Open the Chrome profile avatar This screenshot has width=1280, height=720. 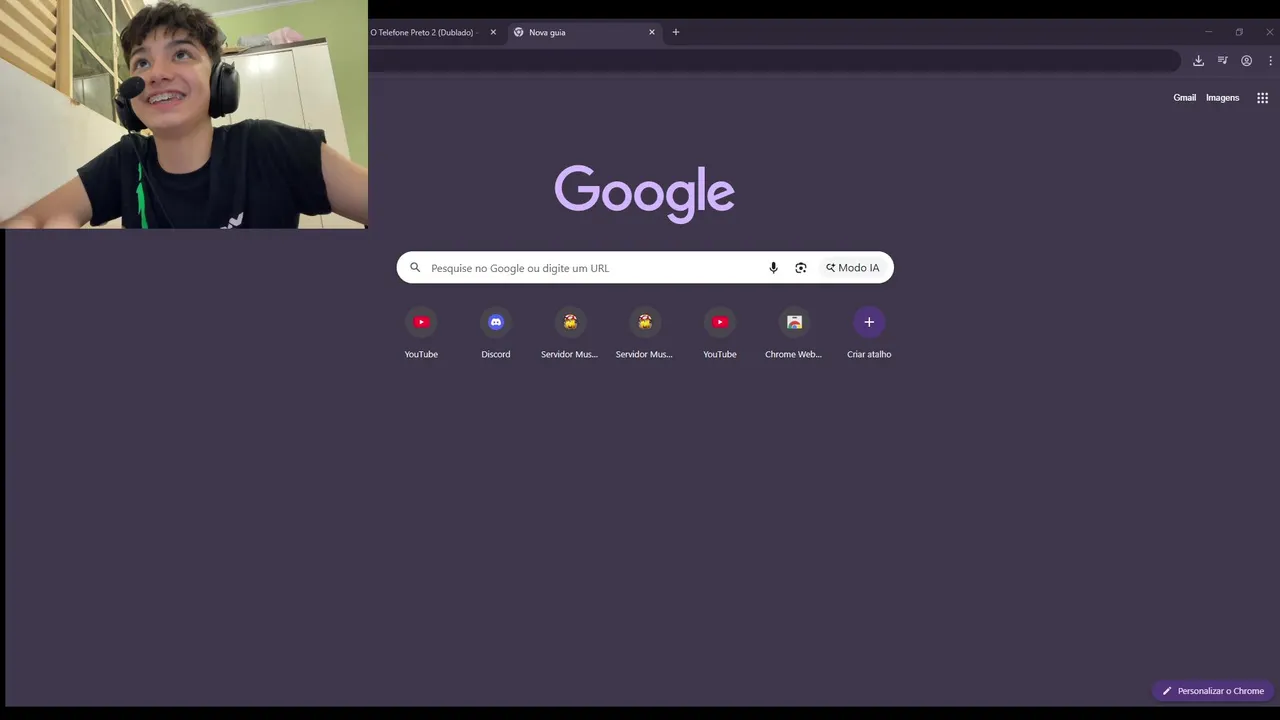coord(1246,61)
